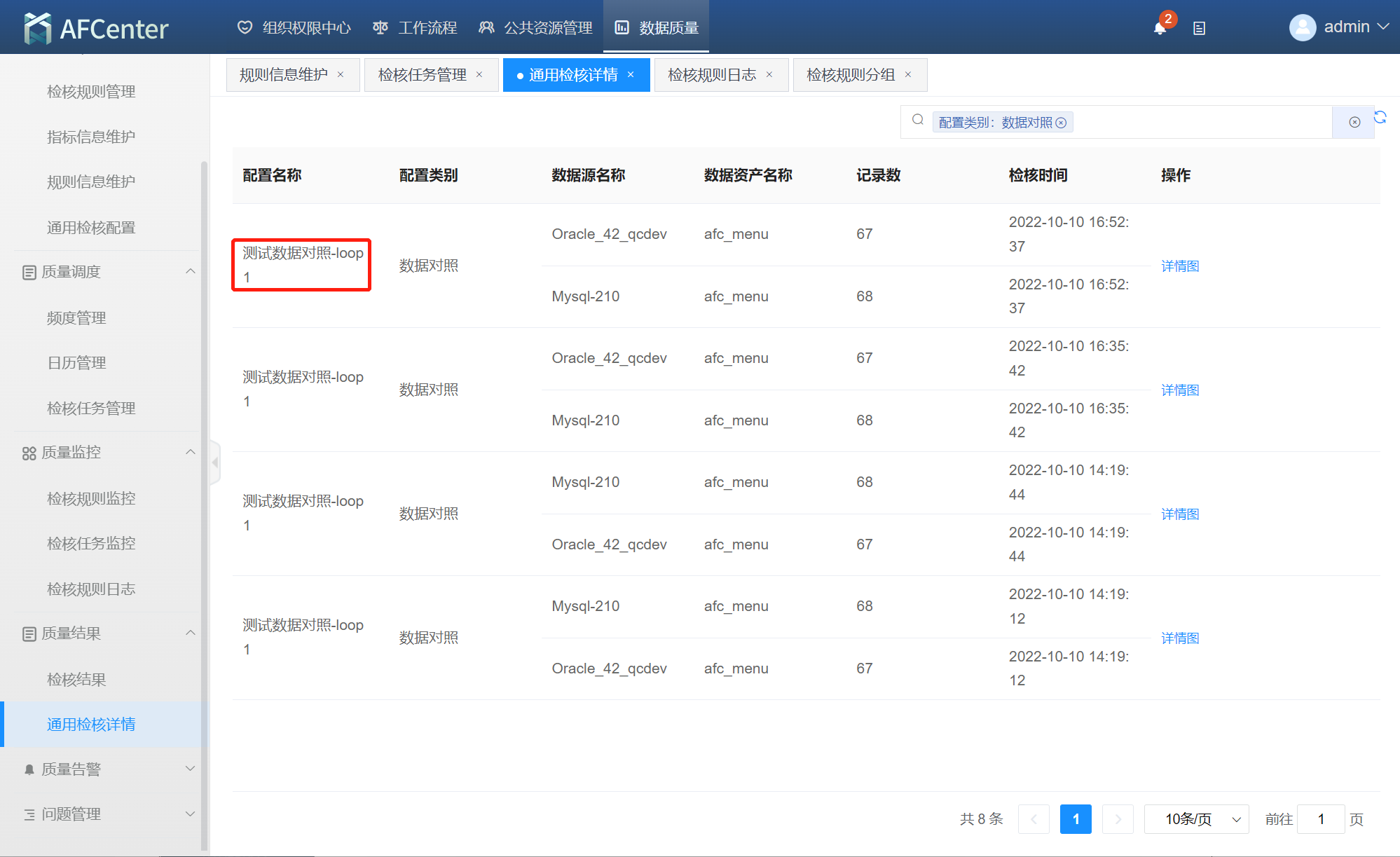
Task: Close the 规则信息维护 tab
Action: coord(341,74)
